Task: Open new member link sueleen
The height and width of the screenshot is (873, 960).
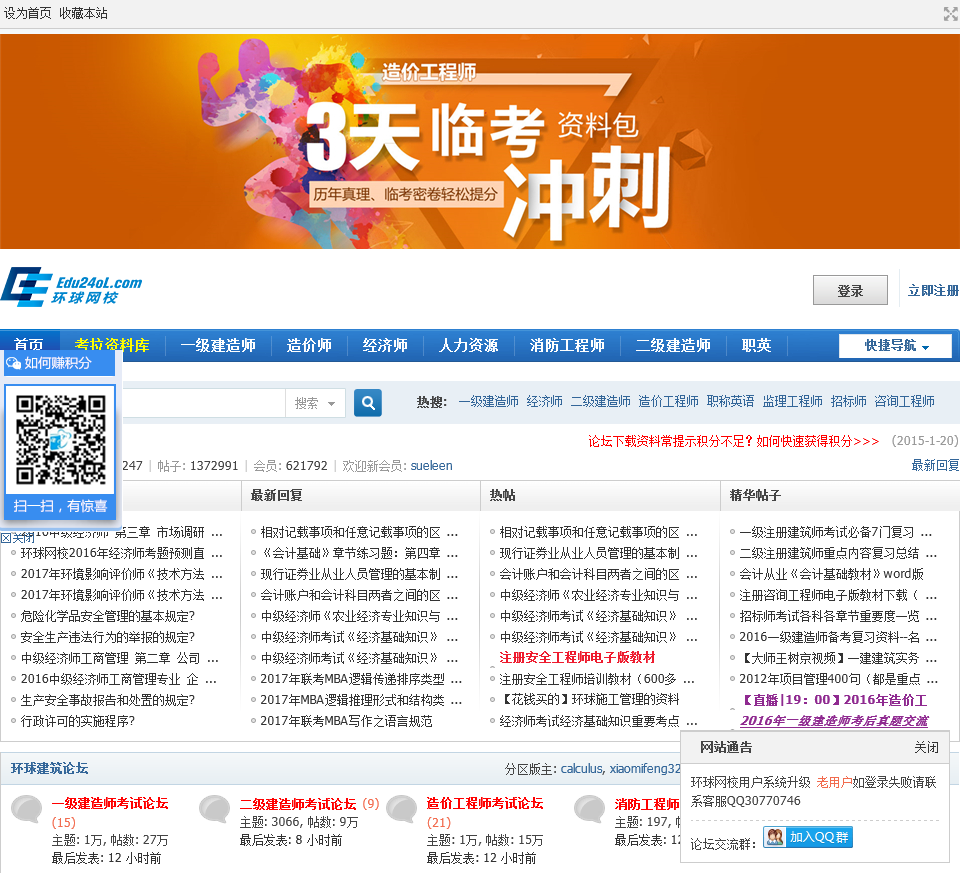Action: tap(432, 465)
